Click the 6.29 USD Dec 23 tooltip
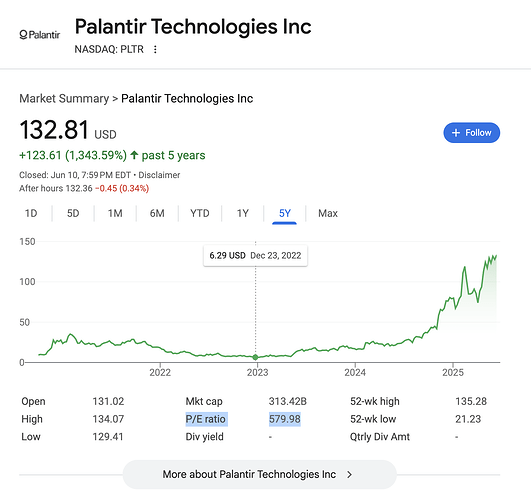 [255, 255]
